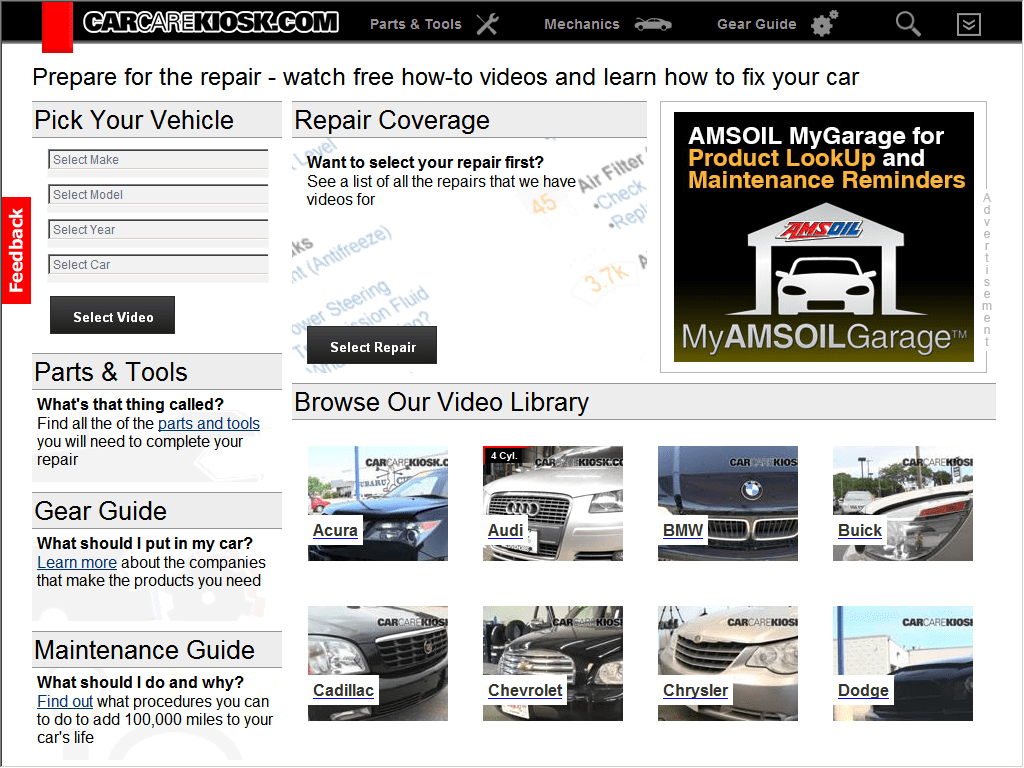Click the Maintenance Guide heading
Viewport: 1024px width, 768px height.
(144, 650)
